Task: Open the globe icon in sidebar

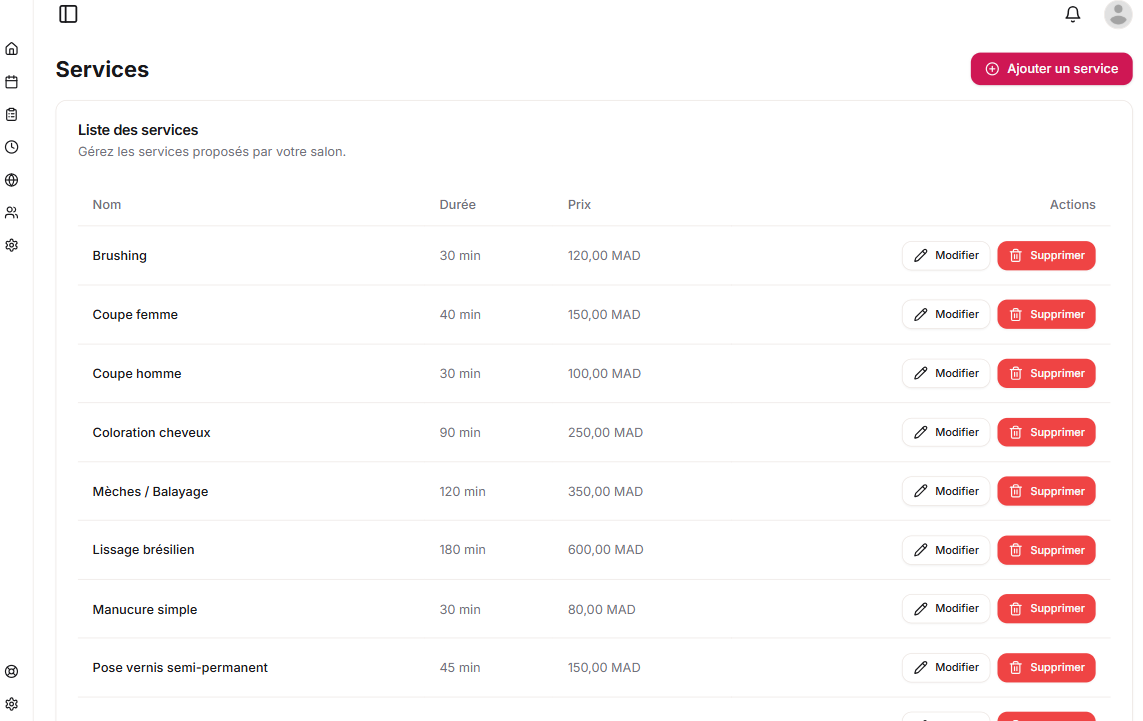Action: pyautogui.click(x=12, y=180)
